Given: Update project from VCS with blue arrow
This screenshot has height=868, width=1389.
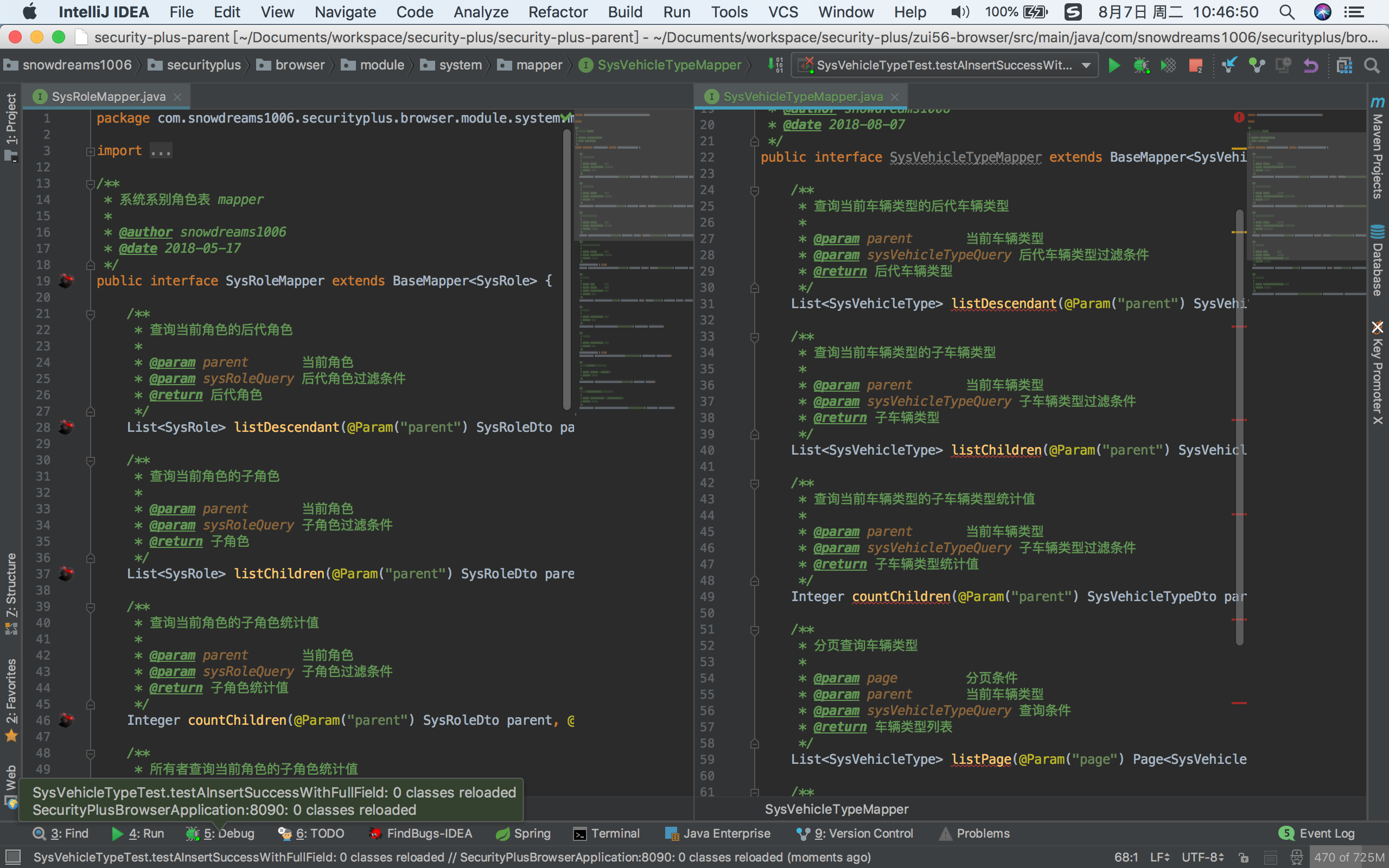Looking at the screenshot, I should pos(1229,66).
